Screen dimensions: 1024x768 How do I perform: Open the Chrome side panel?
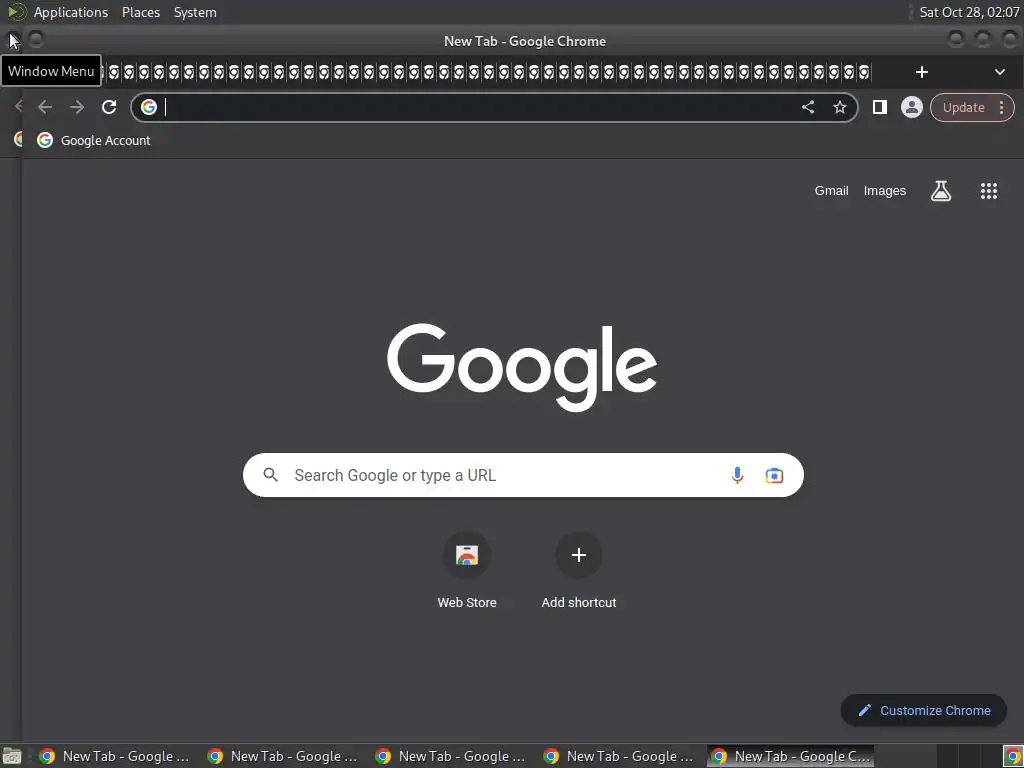click(x=880, y=107)
